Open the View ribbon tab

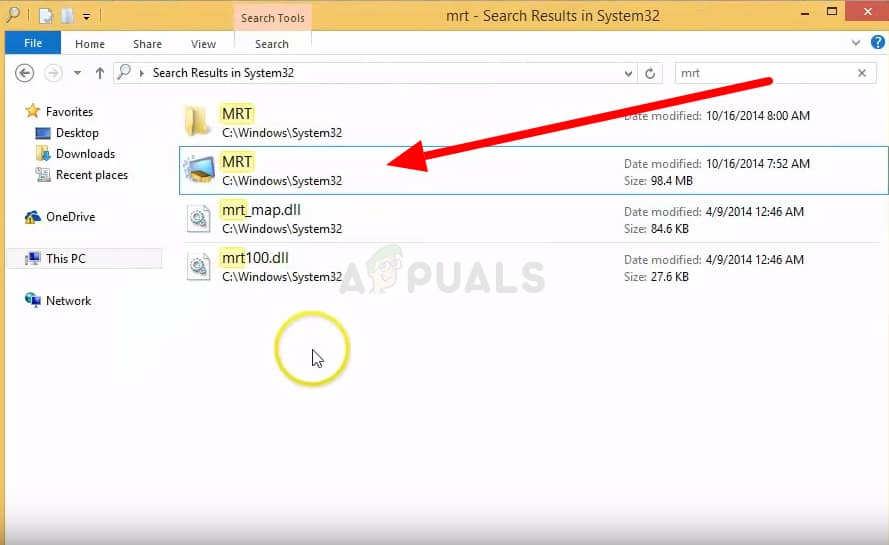[203, 44]
